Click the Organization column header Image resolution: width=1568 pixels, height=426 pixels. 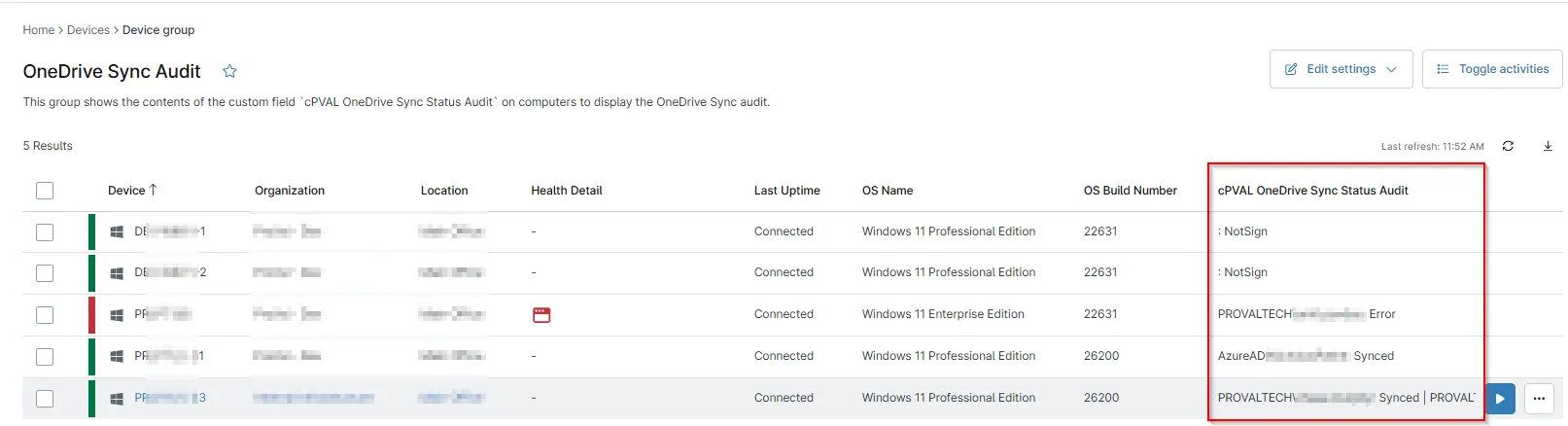[290, 191]
